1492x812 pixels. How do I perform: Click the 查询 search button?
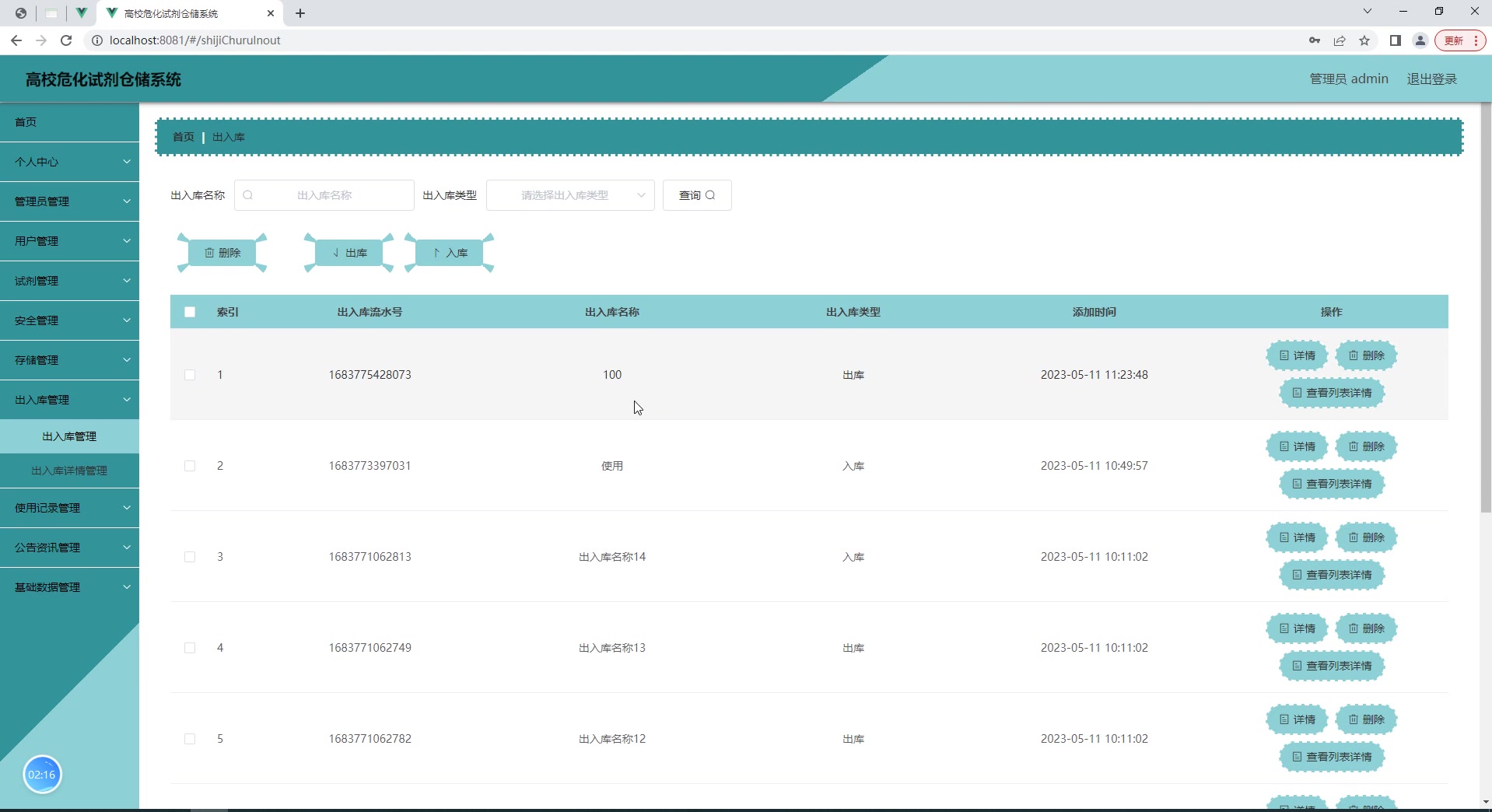[697, 195]
